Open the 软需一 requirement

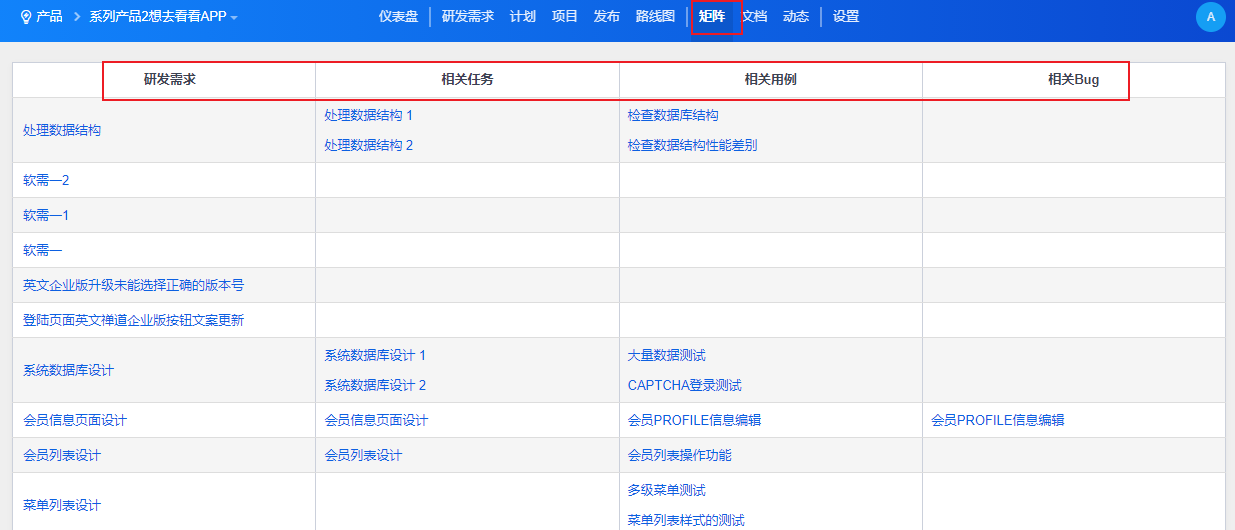pos(43,250)
